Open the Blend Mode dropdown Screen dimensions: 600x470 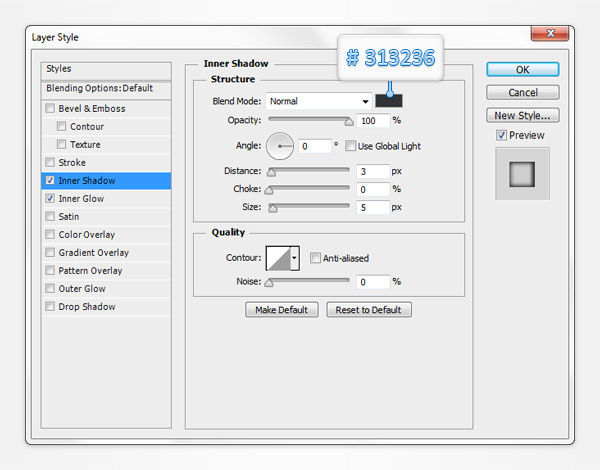point(319,101)
